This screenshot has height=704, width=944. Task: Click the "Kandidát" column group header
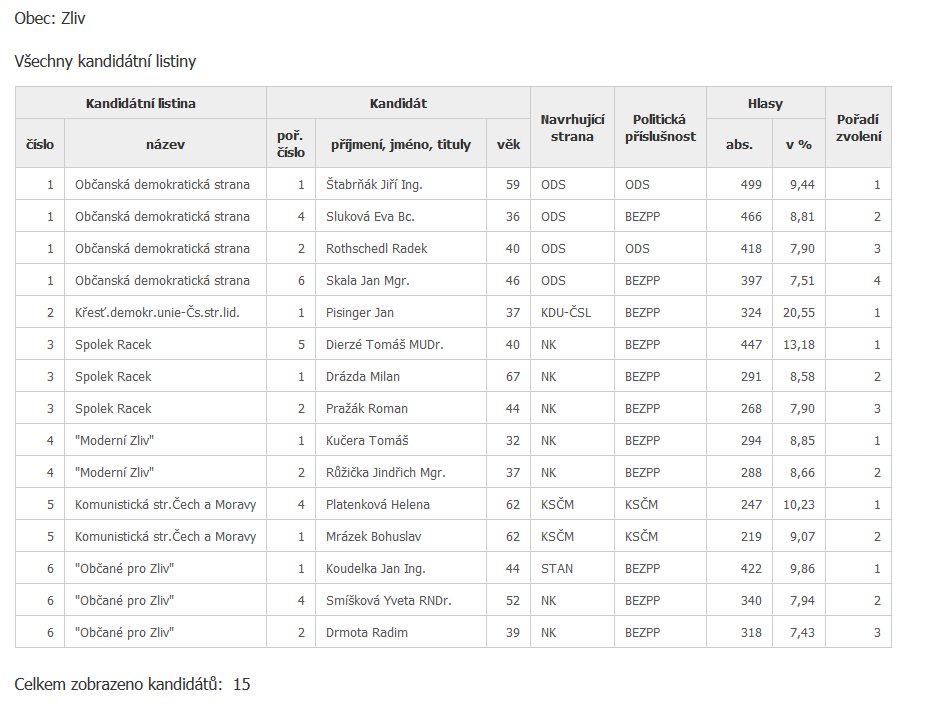[399, 103]
